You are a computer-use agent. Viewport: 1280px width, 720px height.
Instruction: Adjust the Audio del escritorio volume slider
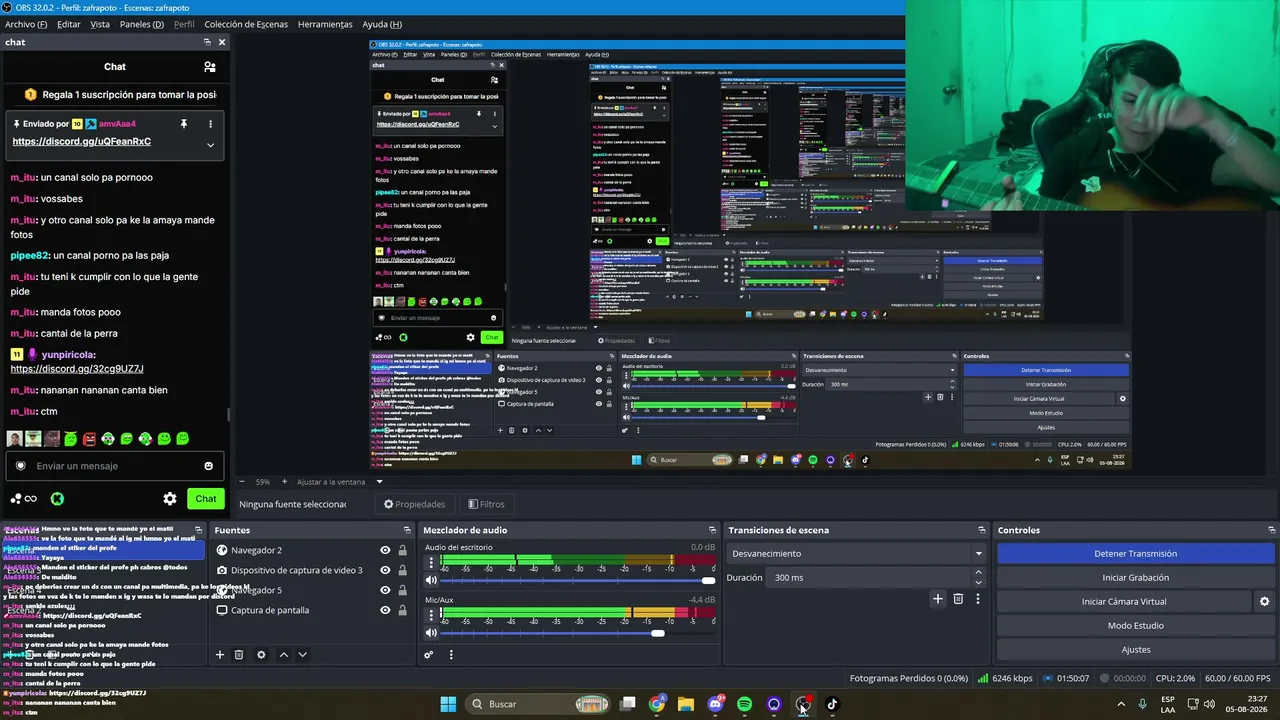(578, 580)
